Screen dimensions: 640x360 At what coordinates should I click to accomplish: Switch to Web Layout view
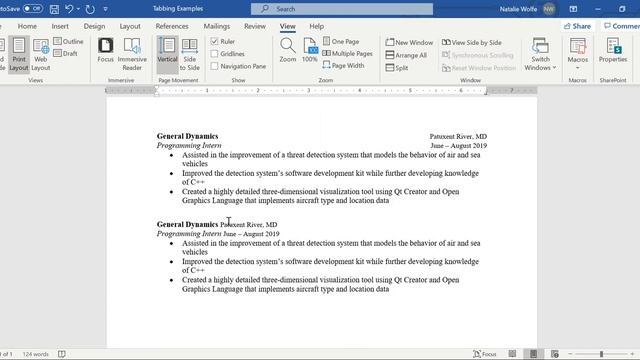click(40, 54)
